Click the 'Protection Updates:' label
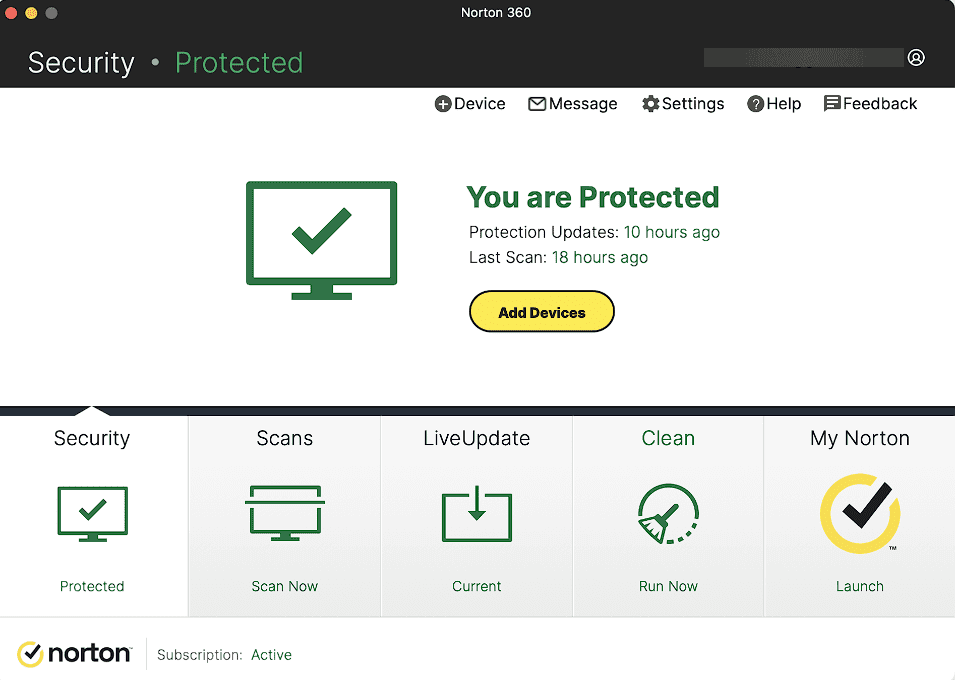 (543, 232)
